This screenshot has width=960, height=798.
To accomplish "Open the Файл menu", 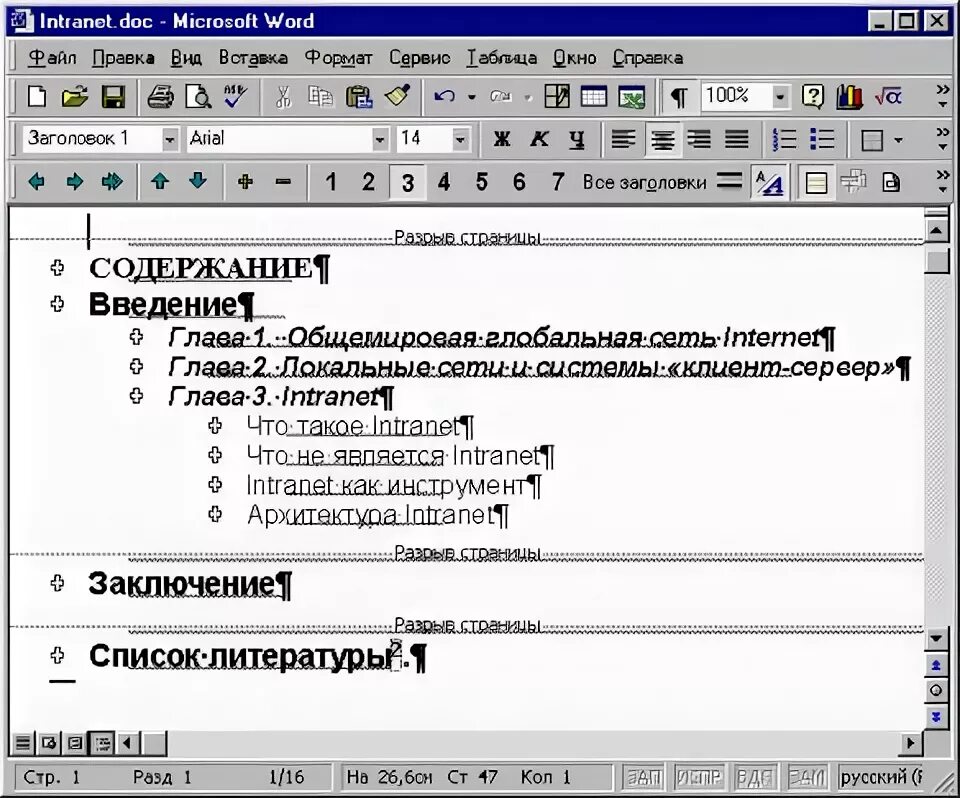I will click(52, 58).
